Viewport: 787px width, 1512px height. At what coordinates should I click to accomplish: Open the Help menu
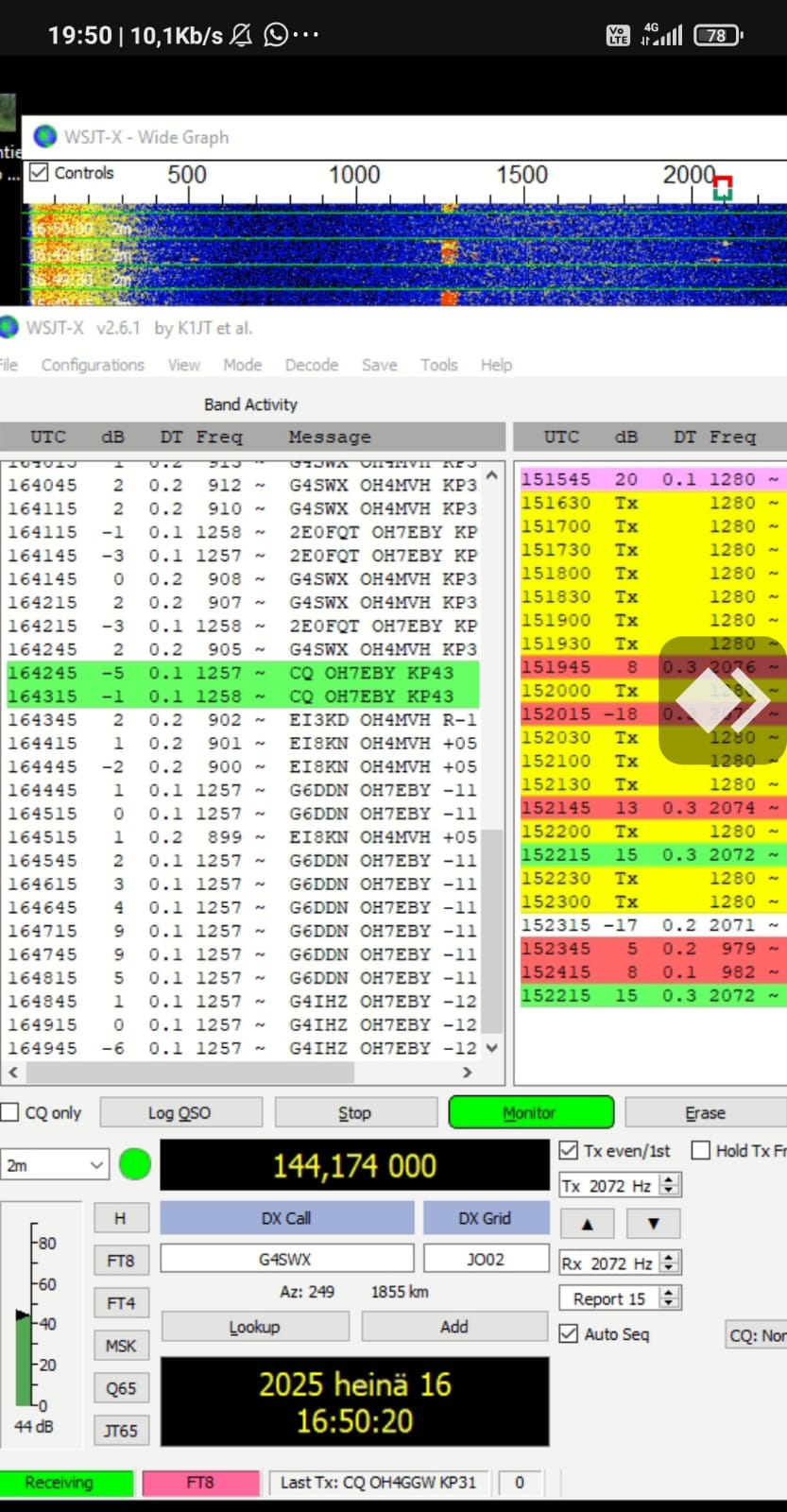click(x=496, y=365)
